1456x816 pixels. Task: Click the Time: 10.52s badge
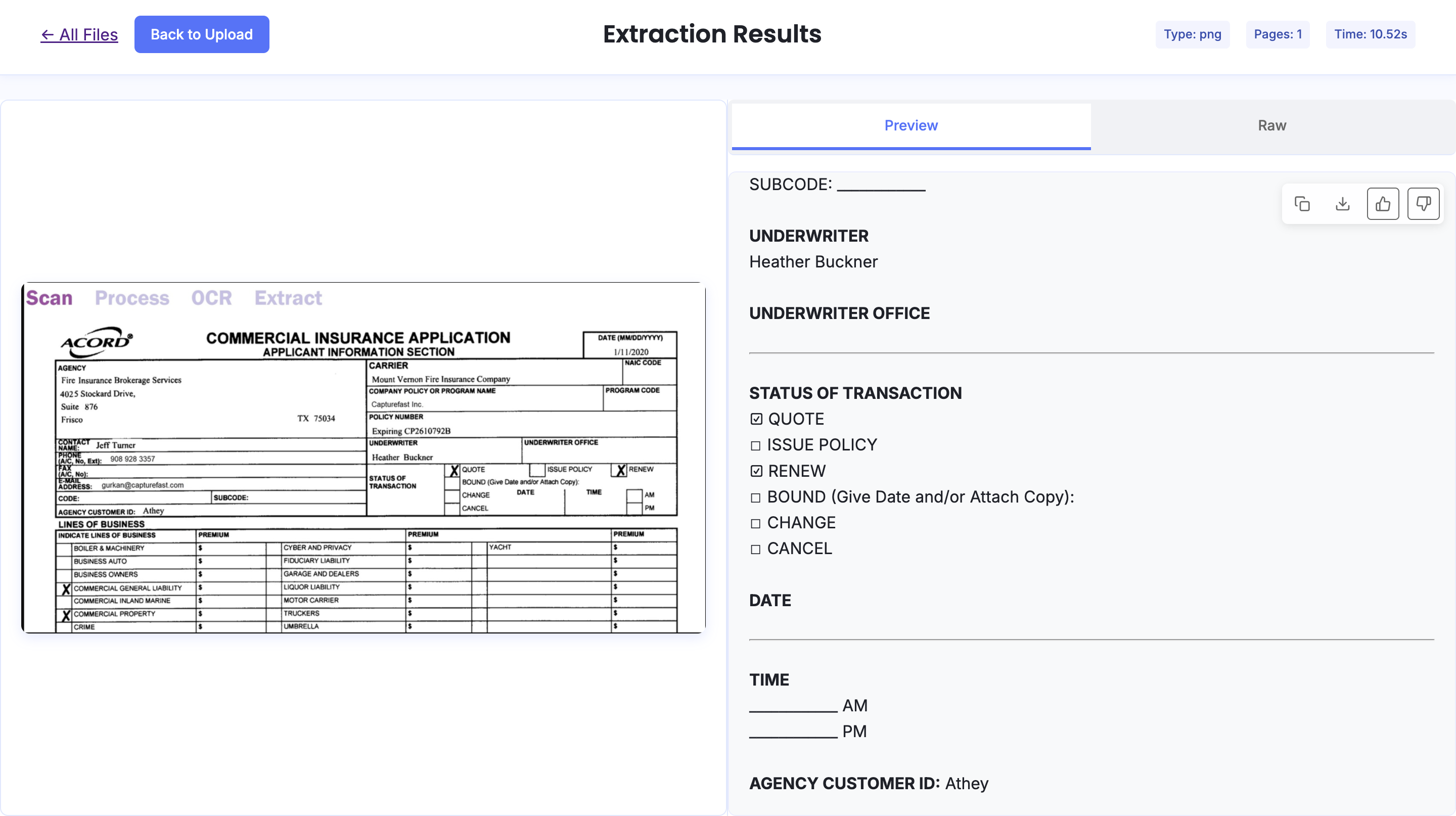tap(1370, 34)
